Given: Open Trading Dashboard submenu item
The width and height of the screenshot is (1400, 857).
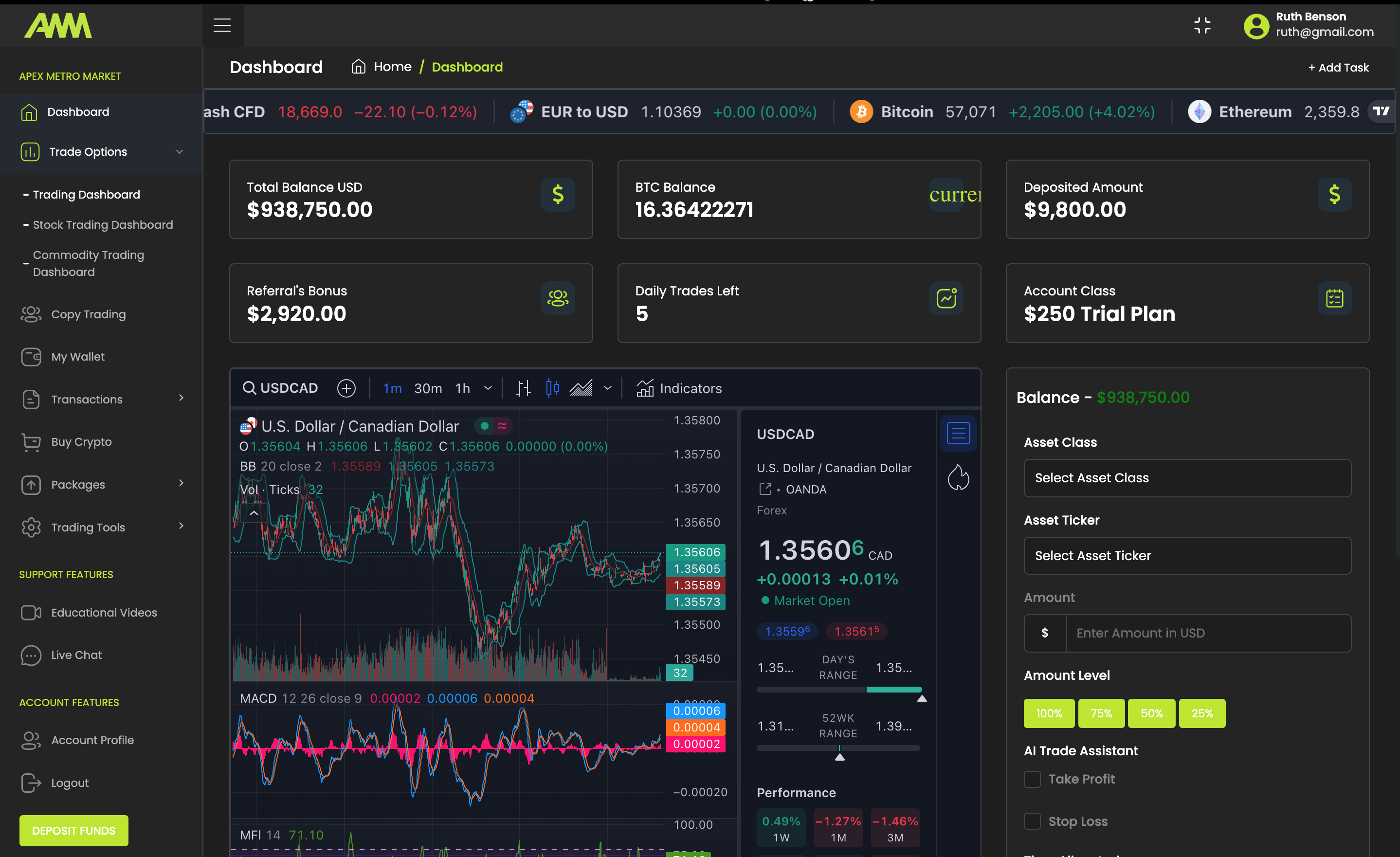Looking at the screenshot, I should (x=86, y=194).
